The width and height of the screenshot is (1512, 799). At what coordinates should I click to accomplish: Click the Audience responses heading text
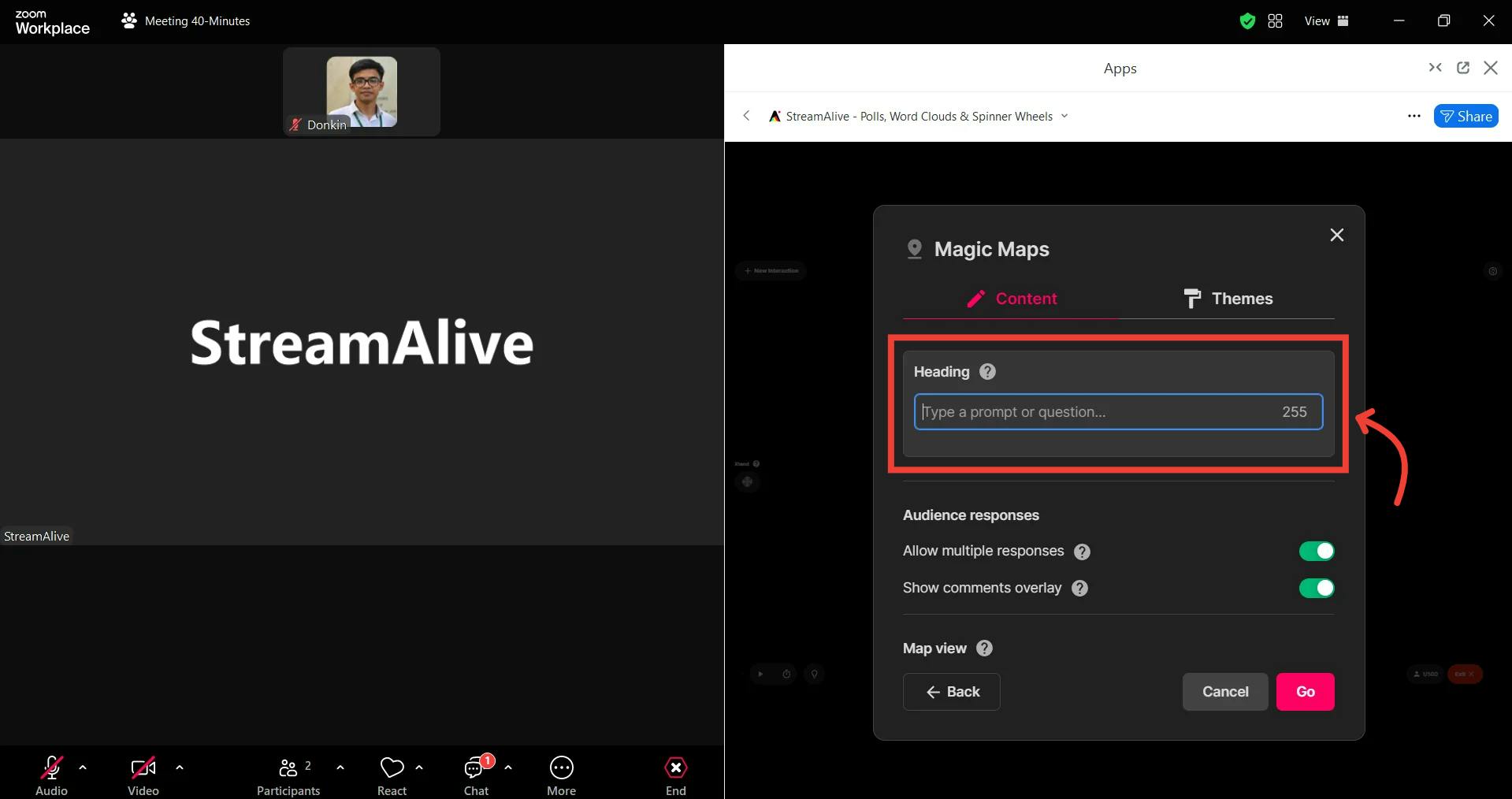pos(971,515)
